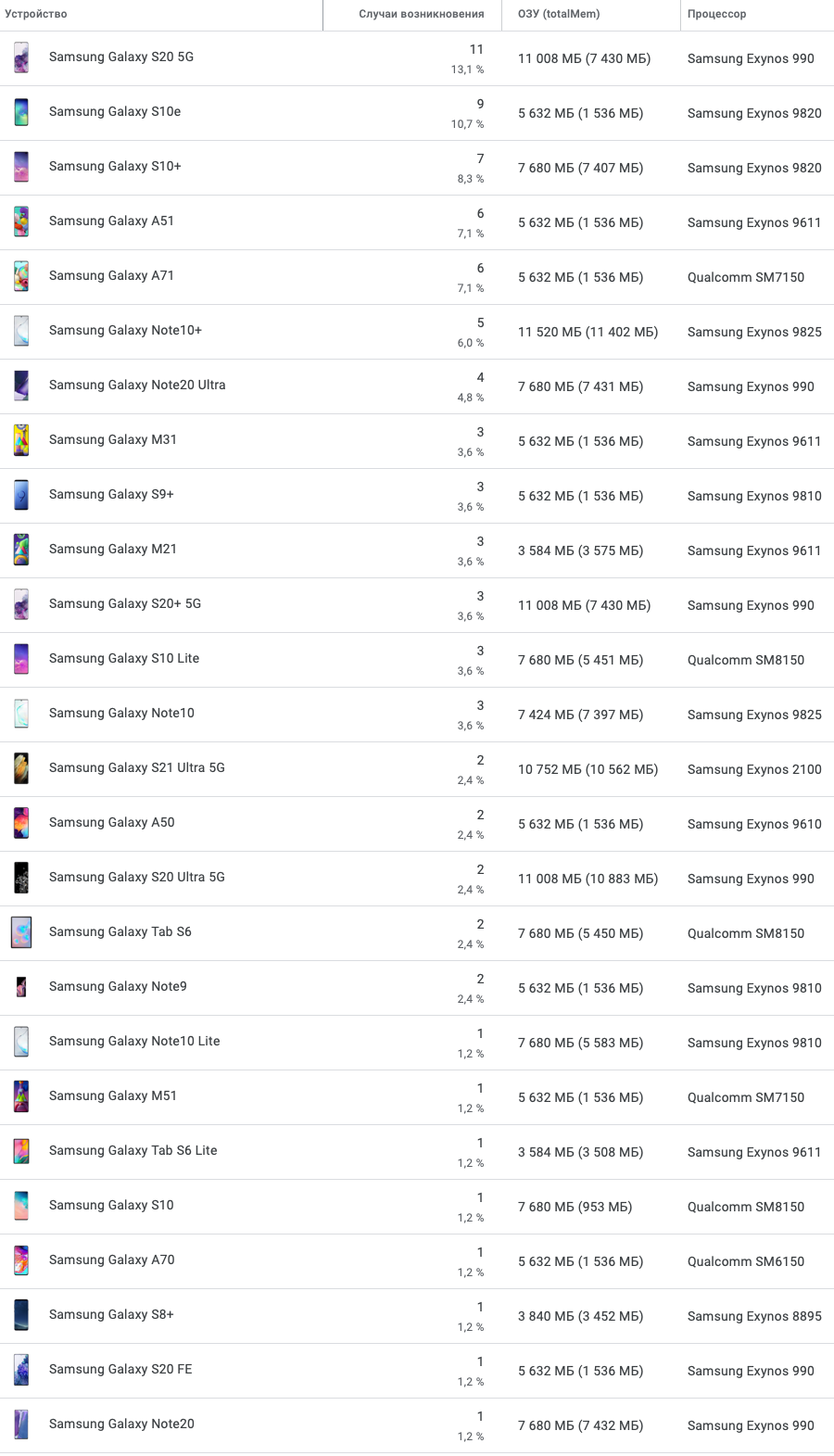This screenshot has height=1456, width=834.
Task: Click the Samsung Galaxy A51 device thumbnail
Action: (x=21, y=222)
